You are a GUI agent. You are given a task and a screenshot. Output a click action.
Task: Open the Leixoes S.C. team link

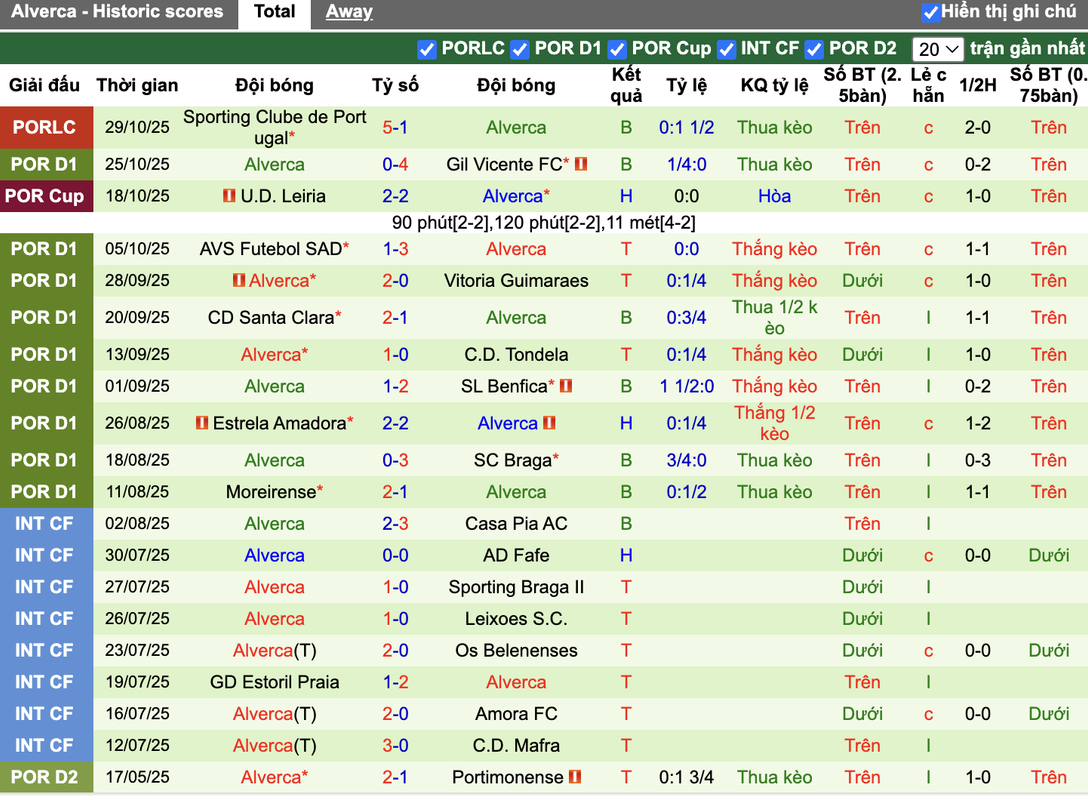coord(516,619)
